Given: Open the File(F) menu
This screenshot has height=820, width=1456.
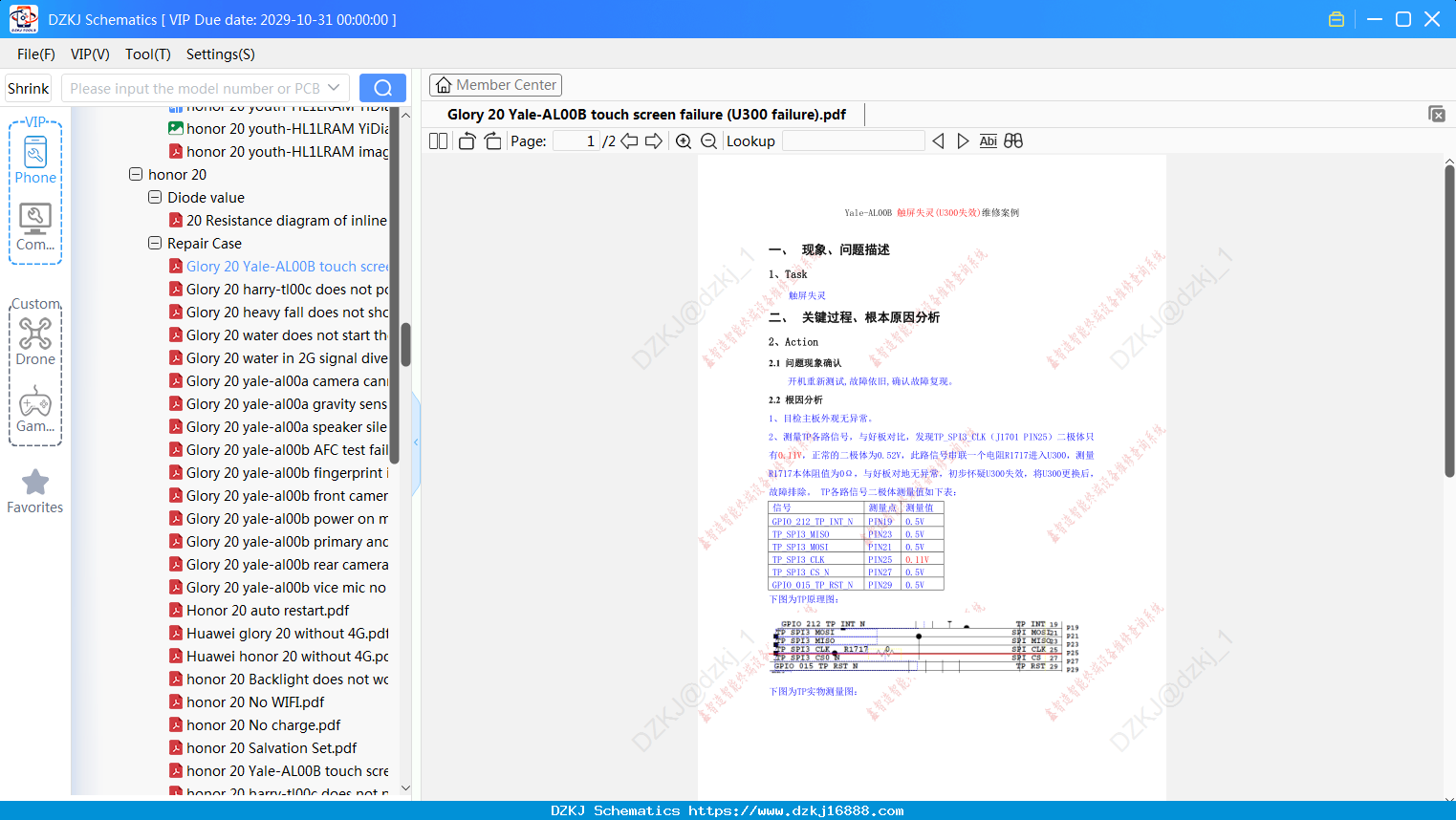Looking at the screenshot, I should point(36,54).
